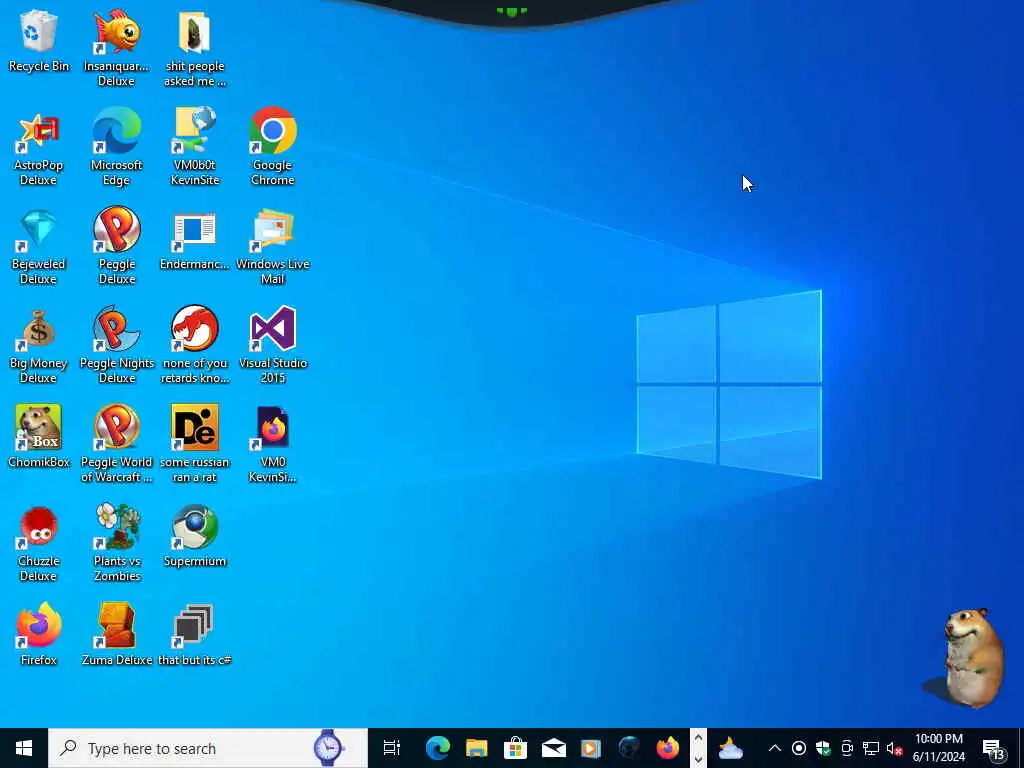The width and height of the screenshot is (1024, 768).
Task: Launch Firefox from the taskbar
Action: tap(667, 748)
